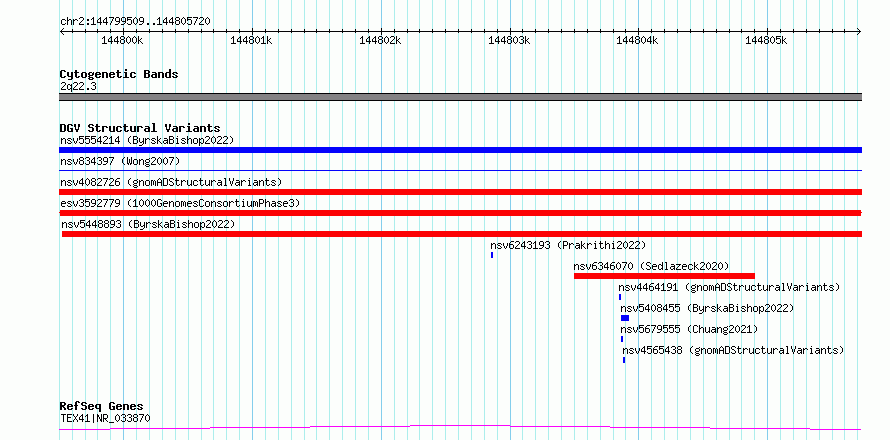
Task: Click the RefSeq Genes track title
Action: click(x=102, y=407)
